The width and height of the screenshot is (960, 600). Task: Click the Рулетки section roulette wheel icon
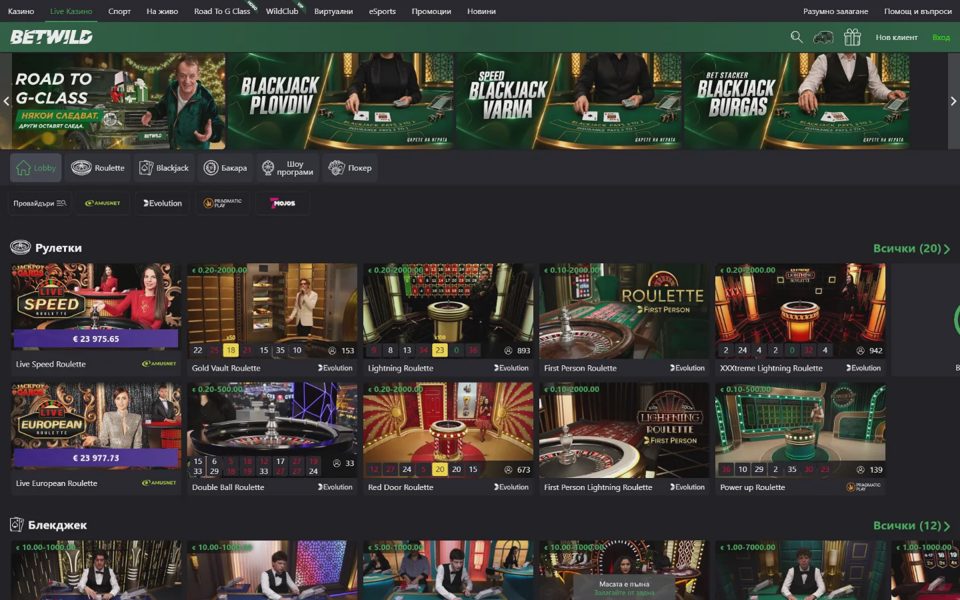tap(20, 247)
